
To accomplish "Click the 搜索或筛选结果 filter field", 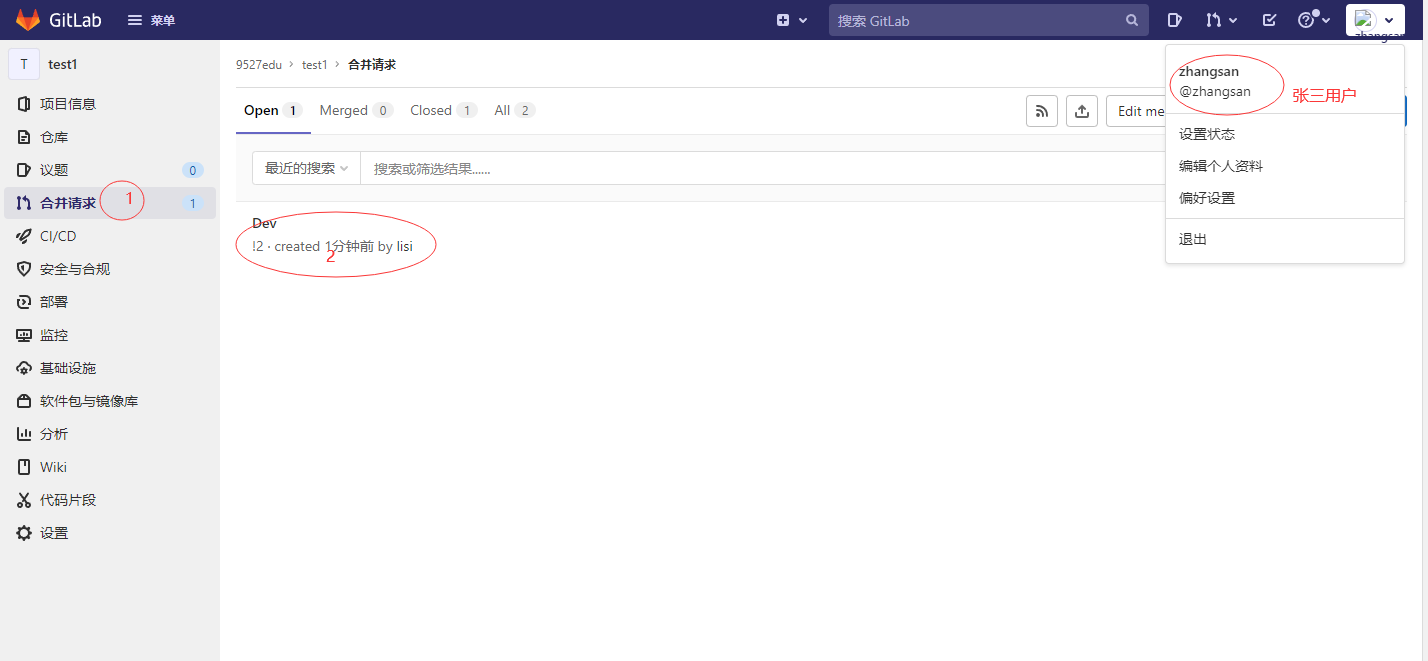I will pyautogui.click(x=763, y=168).
